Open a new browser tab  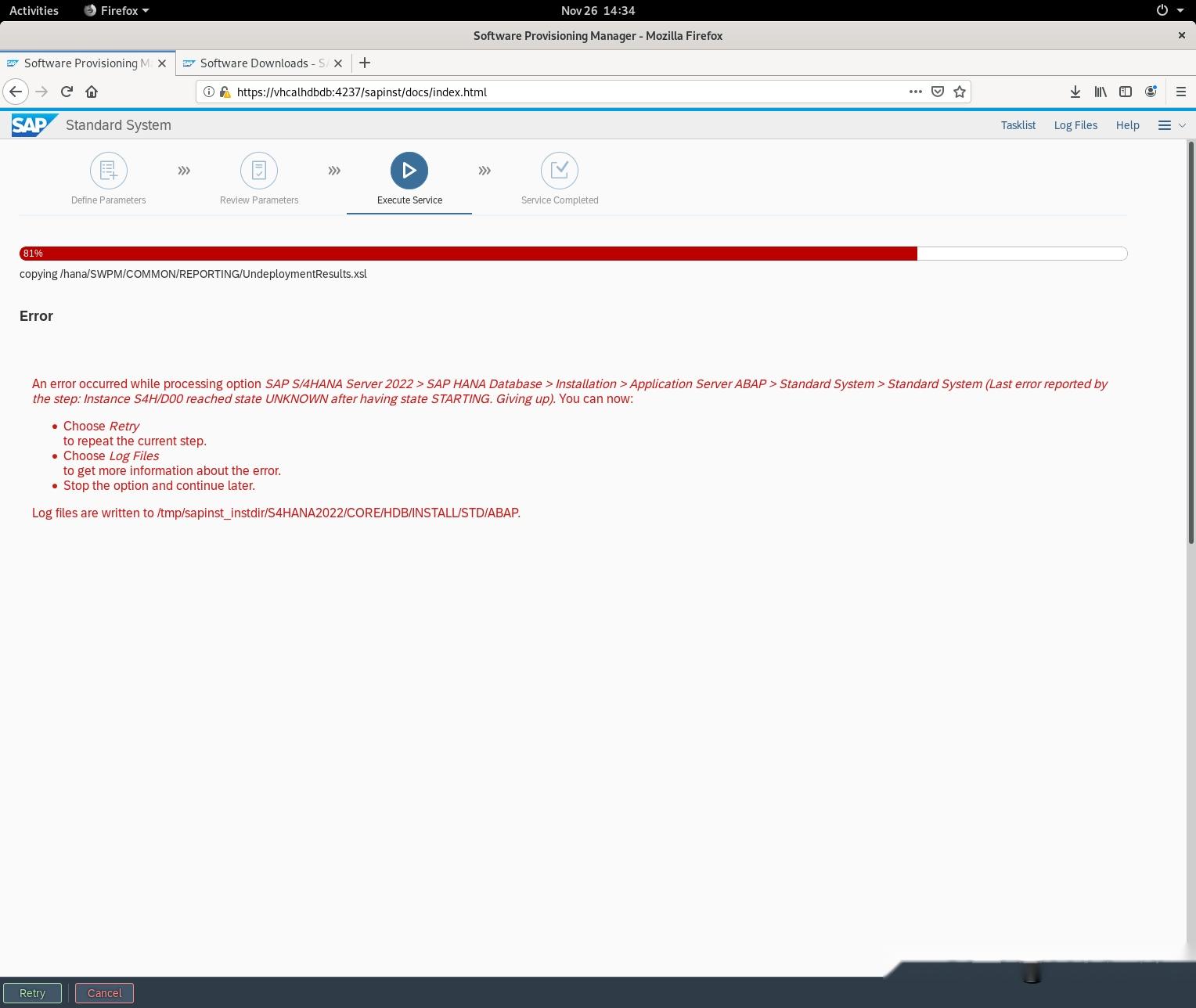point(365,63)
